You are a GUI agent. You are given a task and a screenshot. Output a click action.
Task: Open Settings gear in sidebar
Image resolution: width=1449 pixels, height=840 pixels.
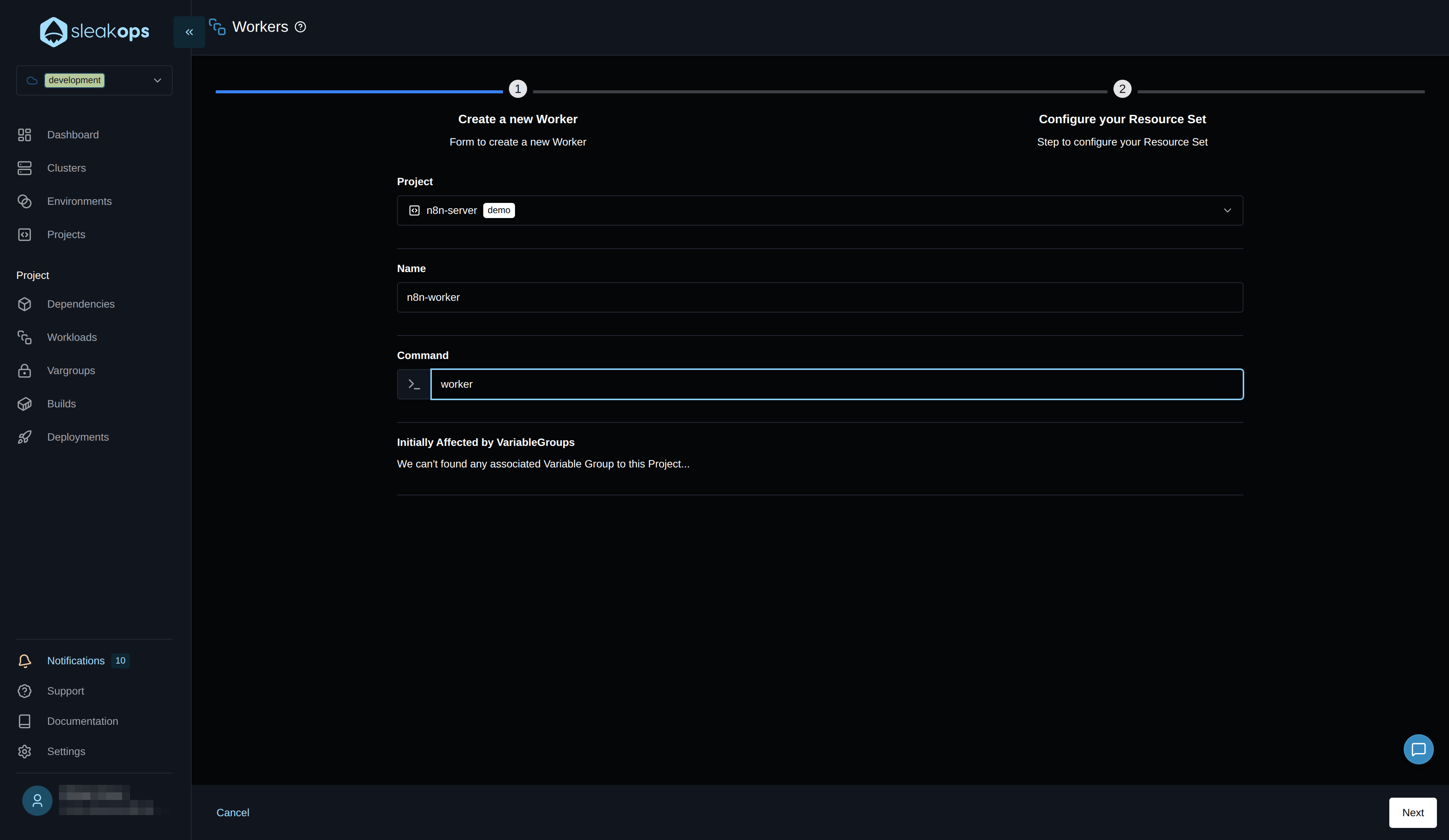[x=25, y=752]
